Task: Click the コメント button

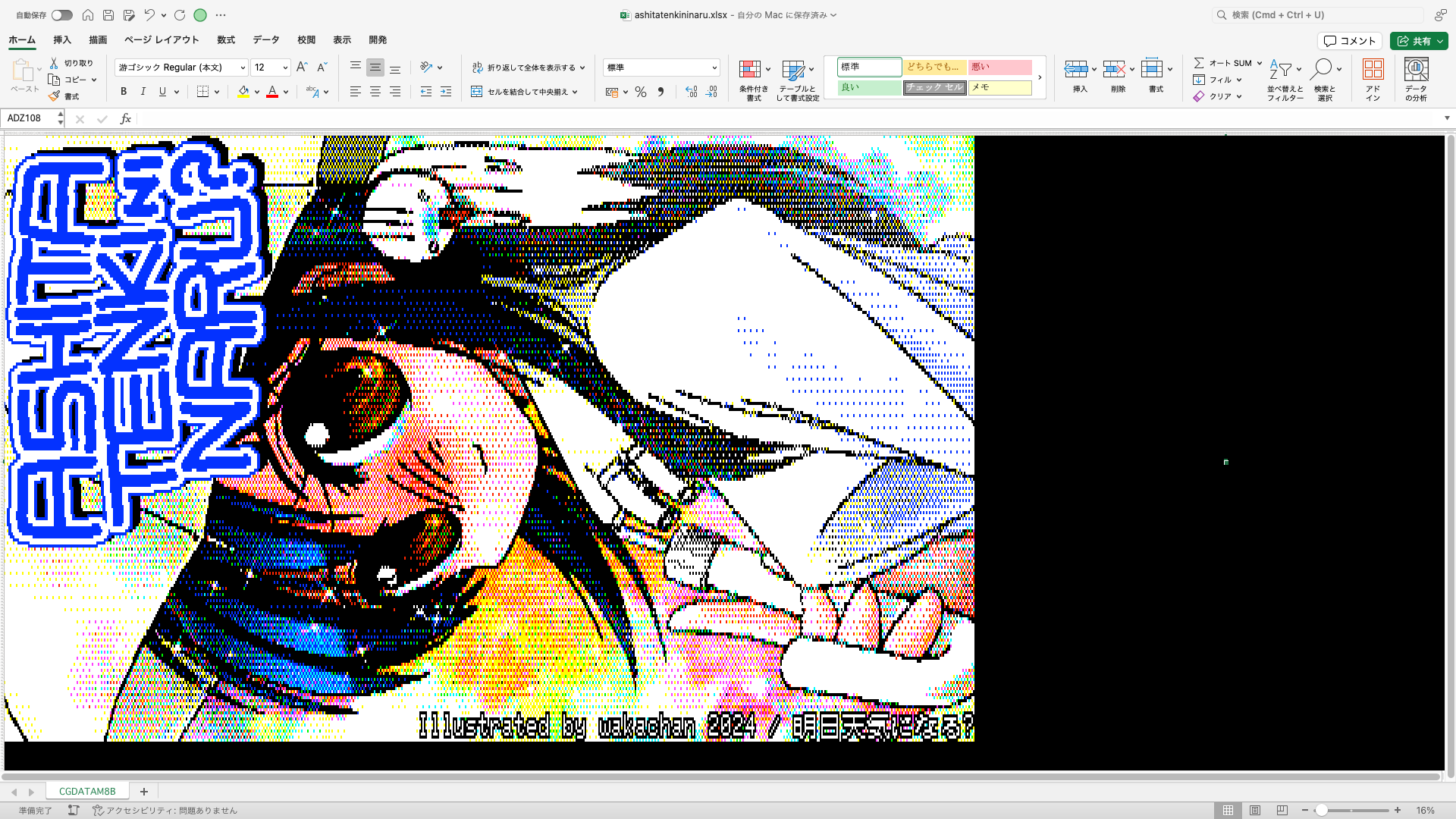Action: point(1350,41)
